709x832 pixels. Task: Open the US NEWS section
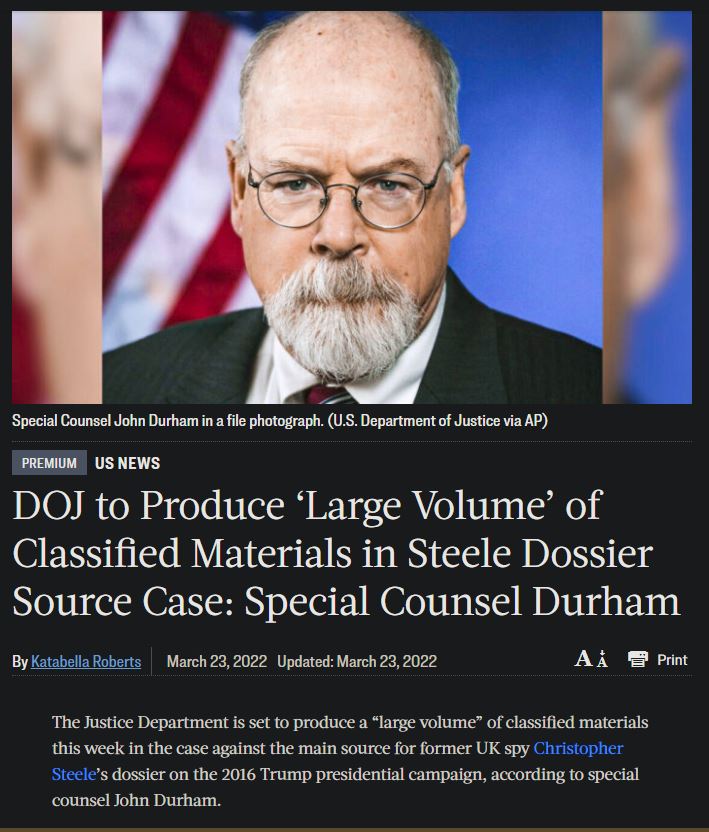[x=127, y=463]
